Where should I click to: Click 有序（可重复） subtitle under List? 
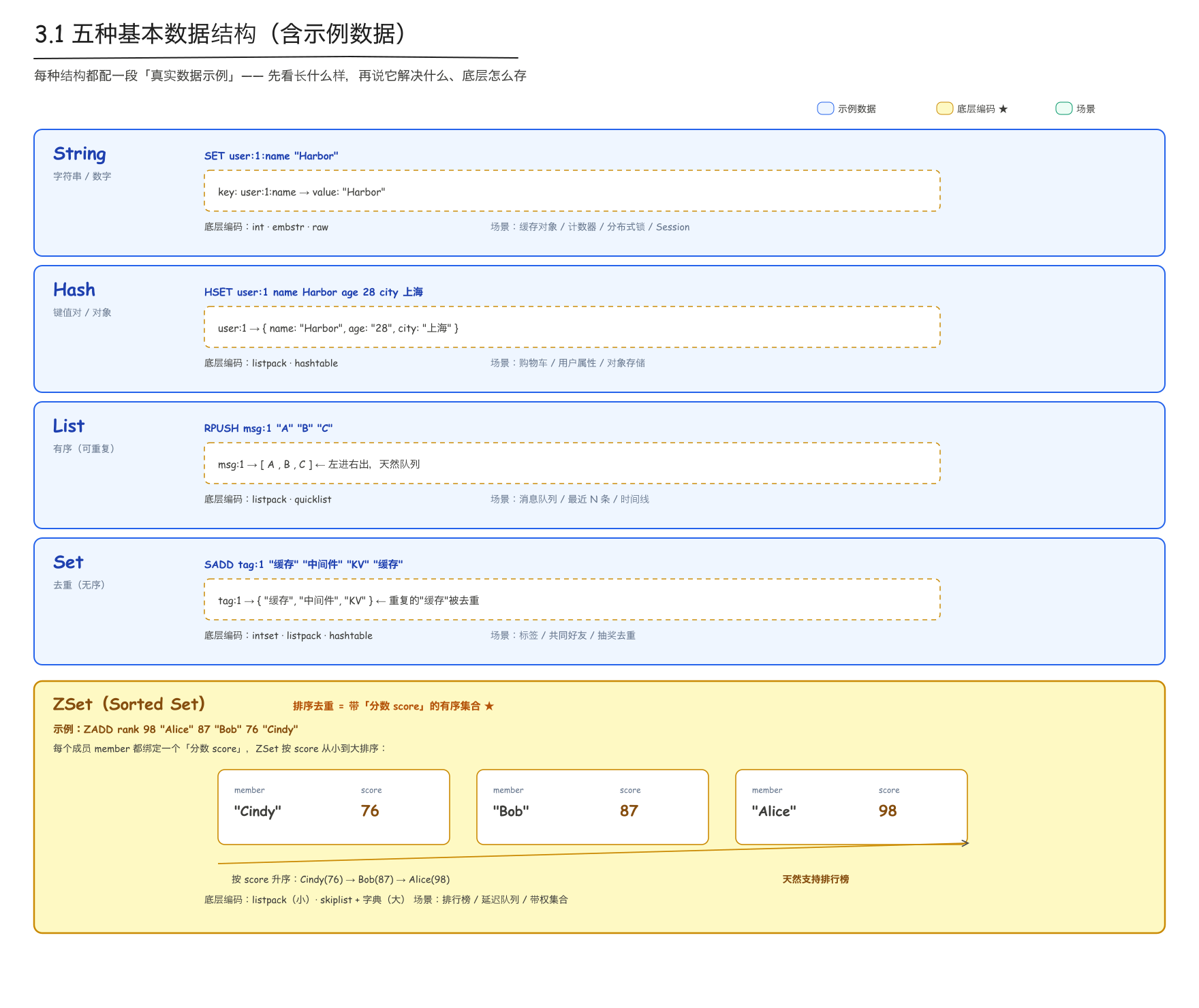pyautogui.click(x=84, y=449)
